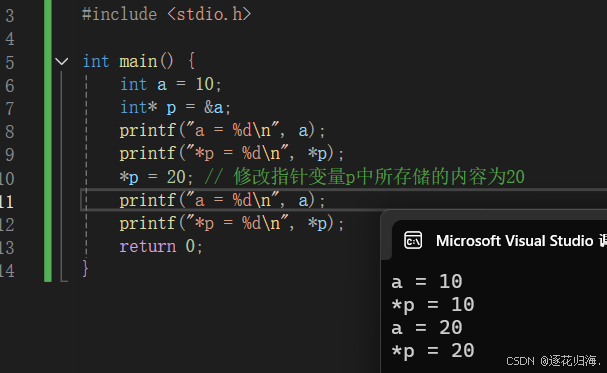Click the '*p = 20;' statement
The image size is (607, 373).
coord(156,177)
